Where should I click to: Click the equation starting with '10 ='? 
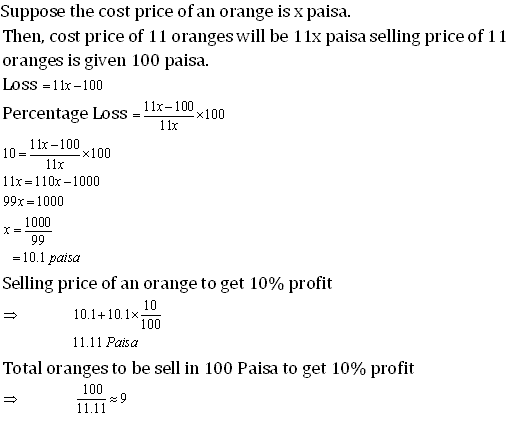point(57,154)
